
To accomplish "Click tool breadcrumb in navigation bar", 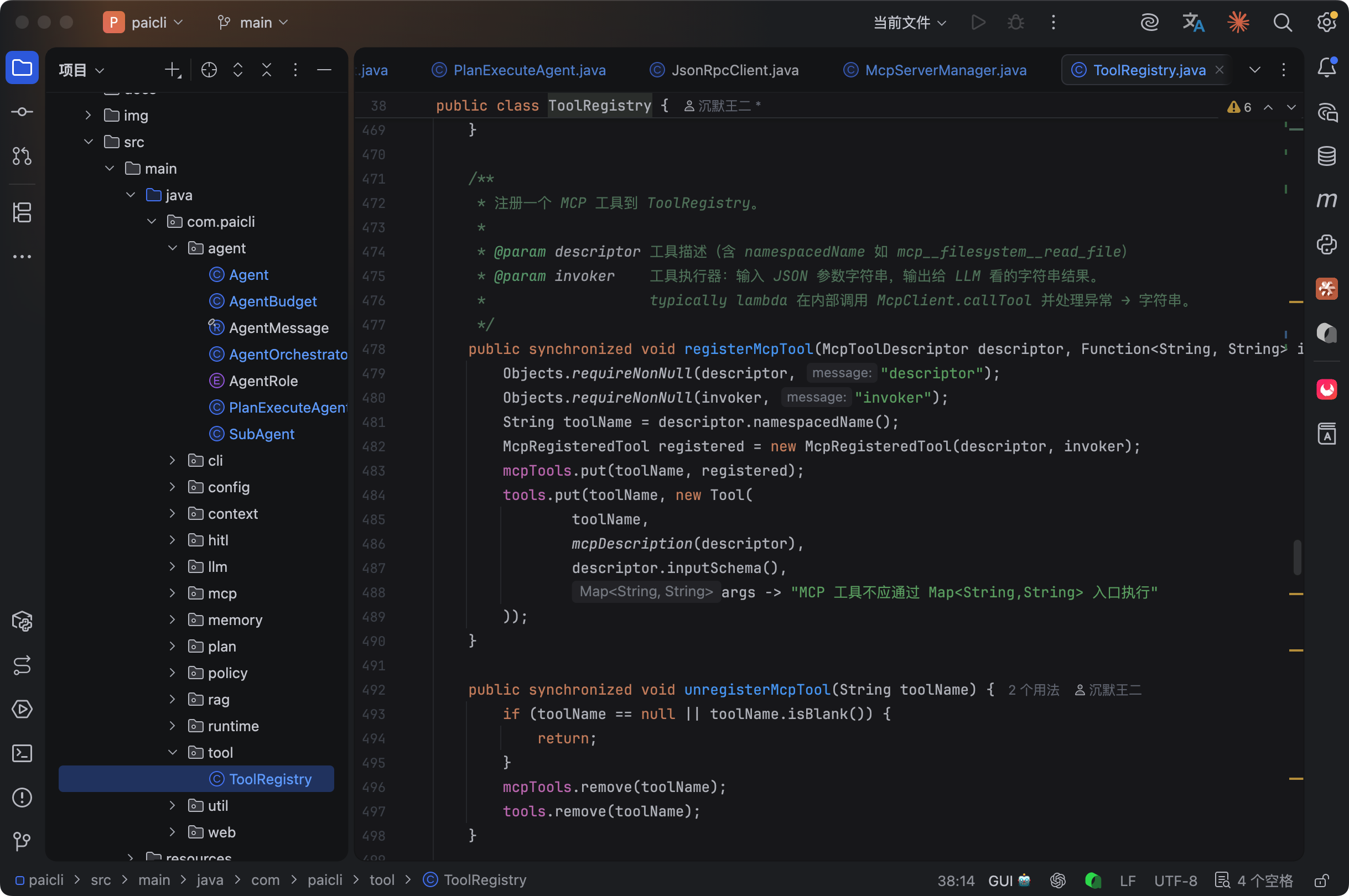I will 382,879.
